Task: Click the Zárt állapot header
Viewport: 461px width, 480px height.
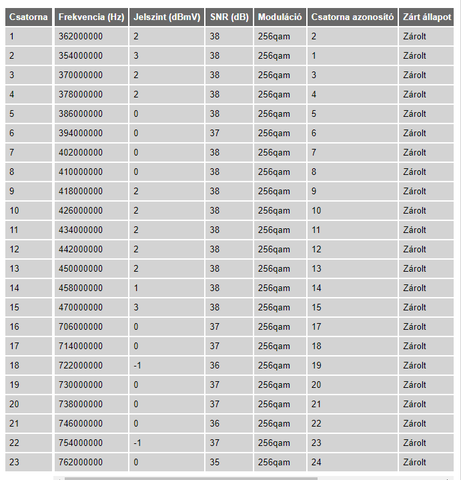Action: coord(426,17)
